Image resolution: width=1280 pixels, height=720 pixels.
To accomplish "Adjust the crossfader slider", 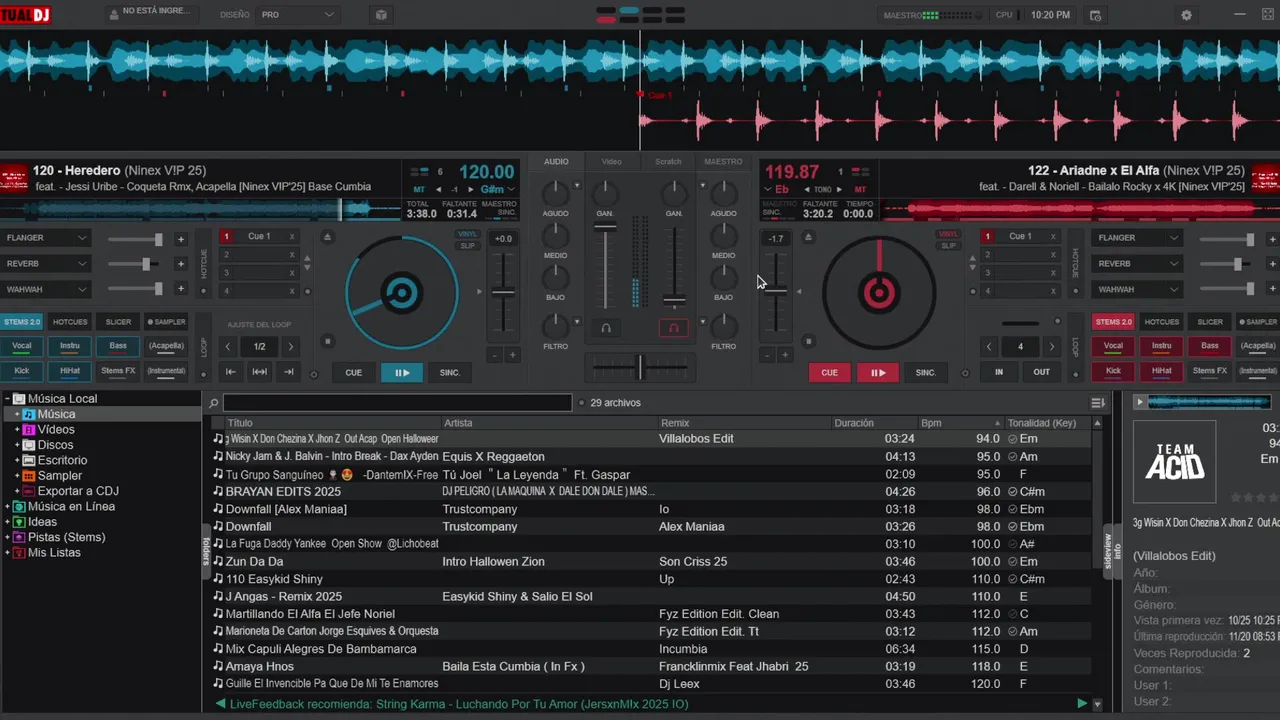I will coord(640,368).
